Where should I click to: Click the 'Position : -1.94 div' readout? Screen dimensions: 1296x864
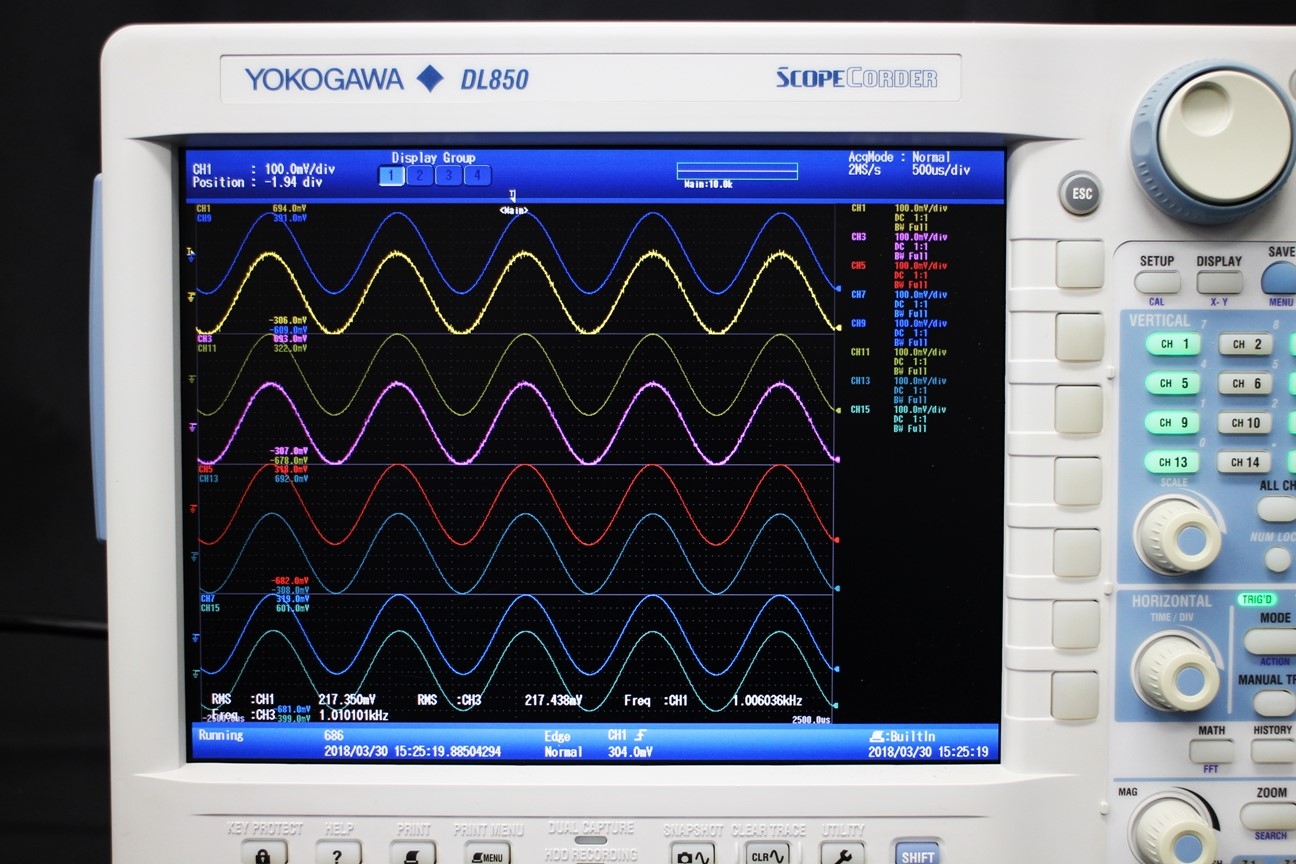(258, 183)
